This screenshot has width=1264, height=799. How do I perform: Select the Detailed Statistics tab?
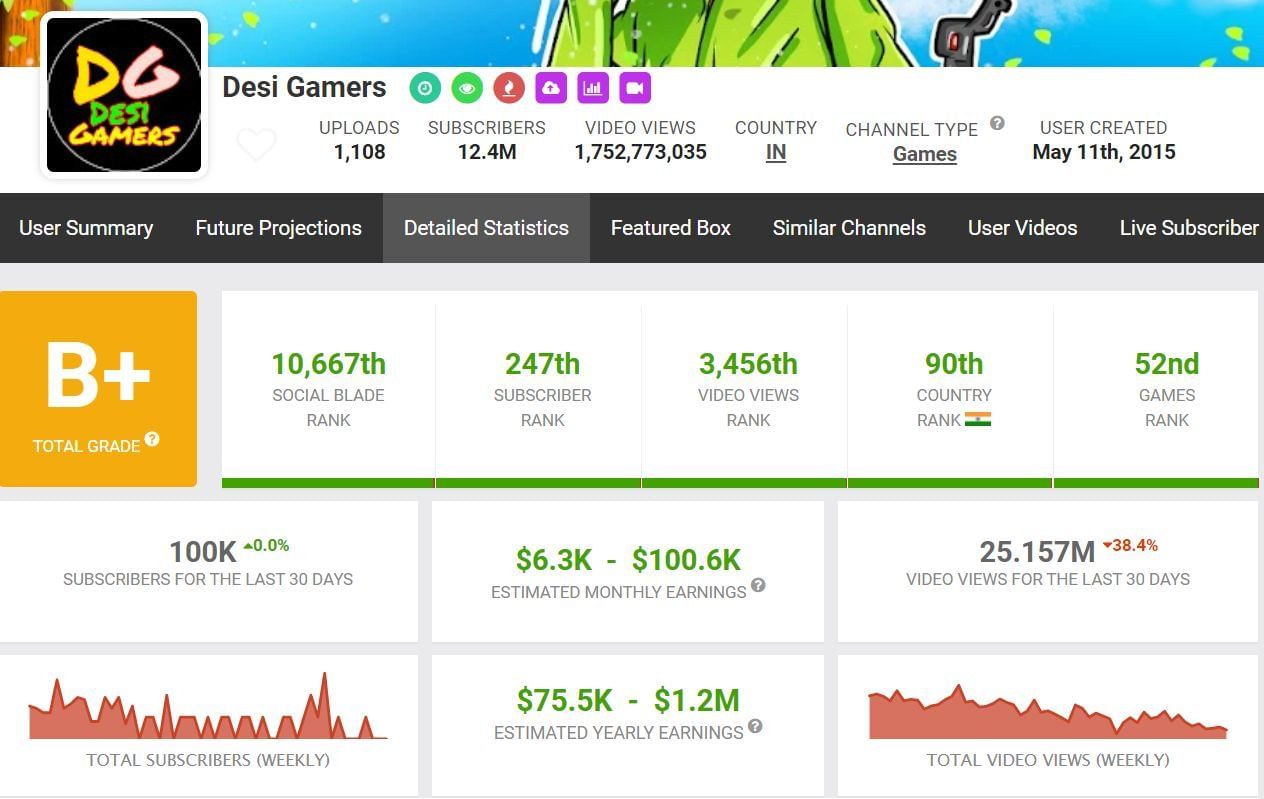coord(486,228)
